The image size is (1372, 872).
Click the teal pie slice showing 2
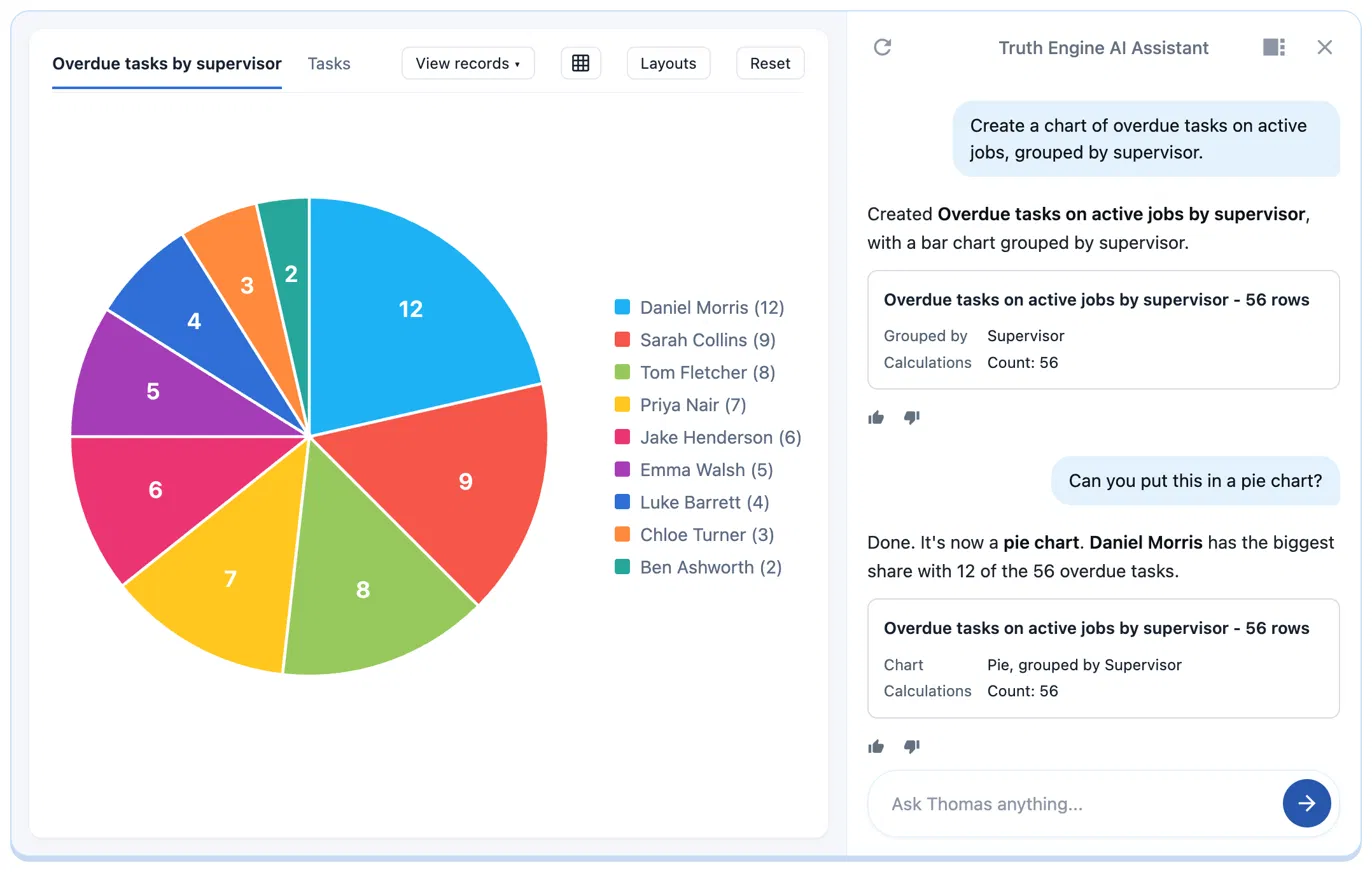pyautogui.click(x=290, y=273)
